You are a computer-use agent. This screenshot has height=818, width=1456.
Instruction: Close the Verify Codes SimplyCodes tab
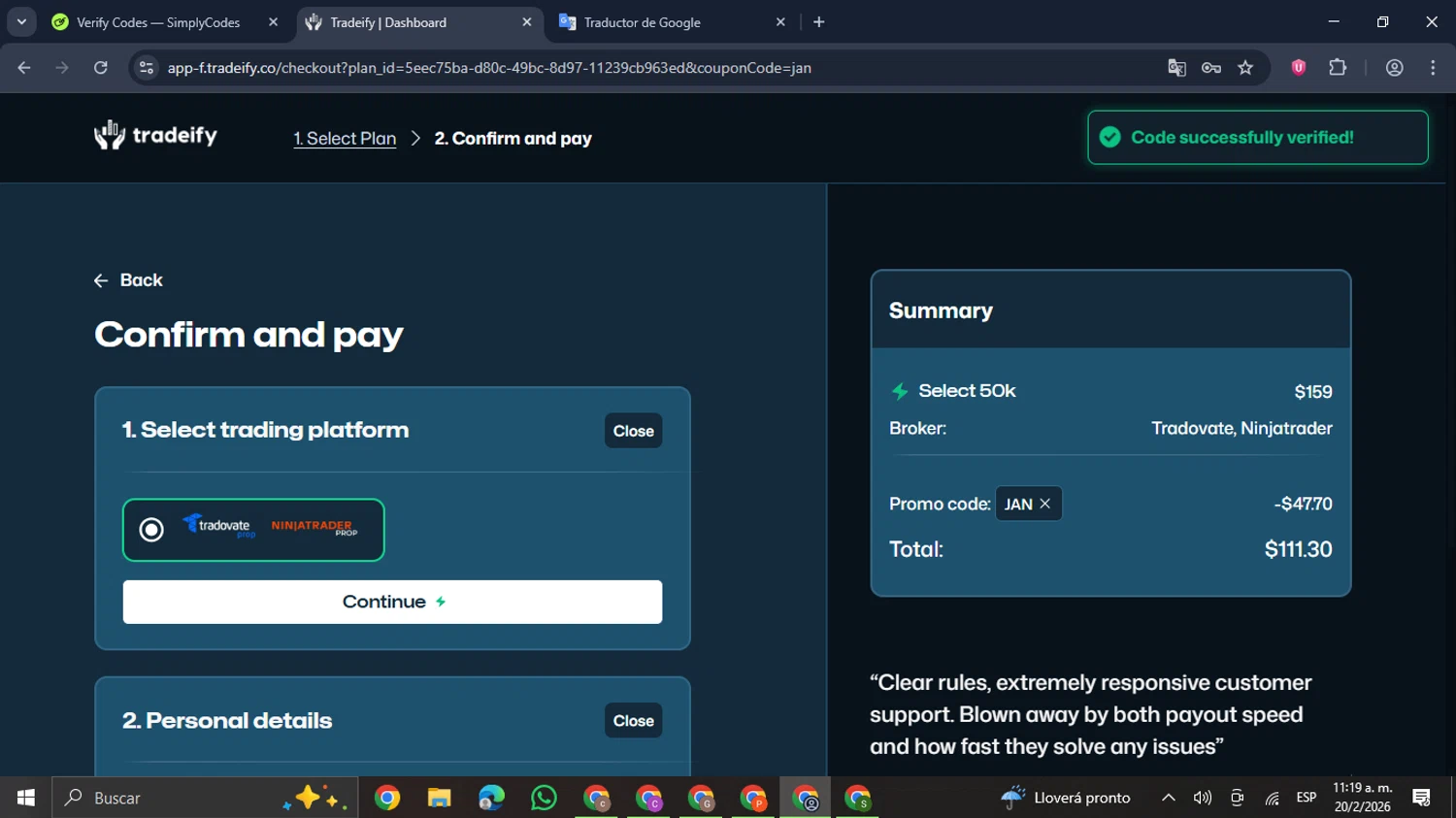[x=273, y=22]
